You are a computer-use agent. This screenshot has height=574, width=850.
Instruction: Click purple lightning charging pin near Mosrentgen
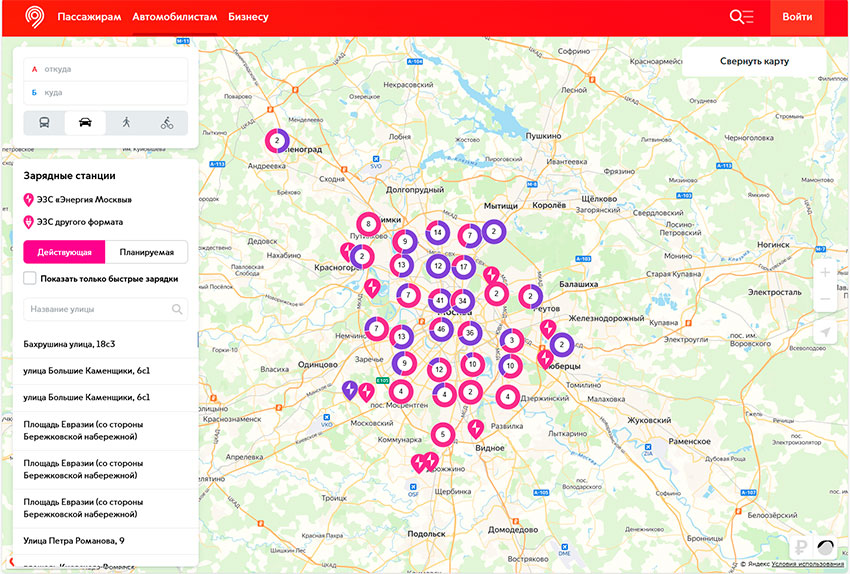coord(350,389)
